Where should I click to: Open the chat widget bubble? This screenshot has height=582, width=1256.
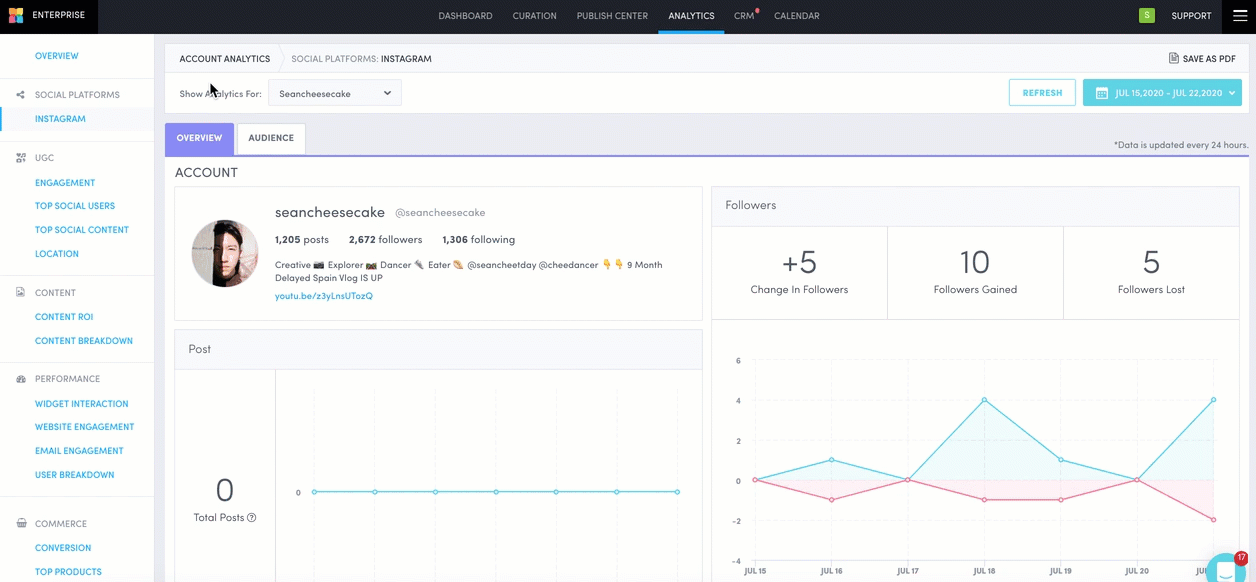point(1226,570)
